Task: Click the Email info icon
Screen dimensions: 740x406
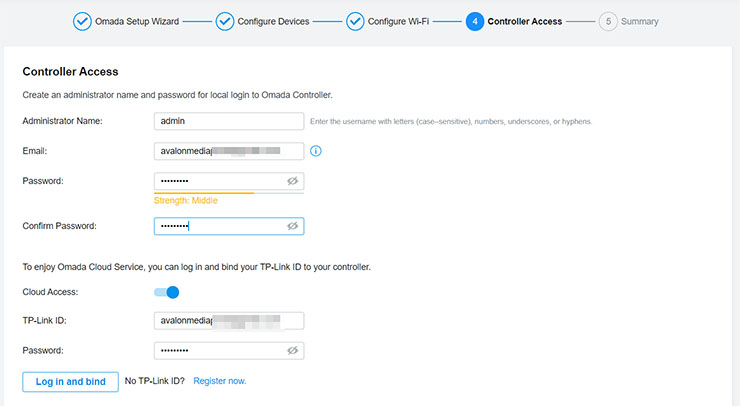Action: tap(316, 151)
